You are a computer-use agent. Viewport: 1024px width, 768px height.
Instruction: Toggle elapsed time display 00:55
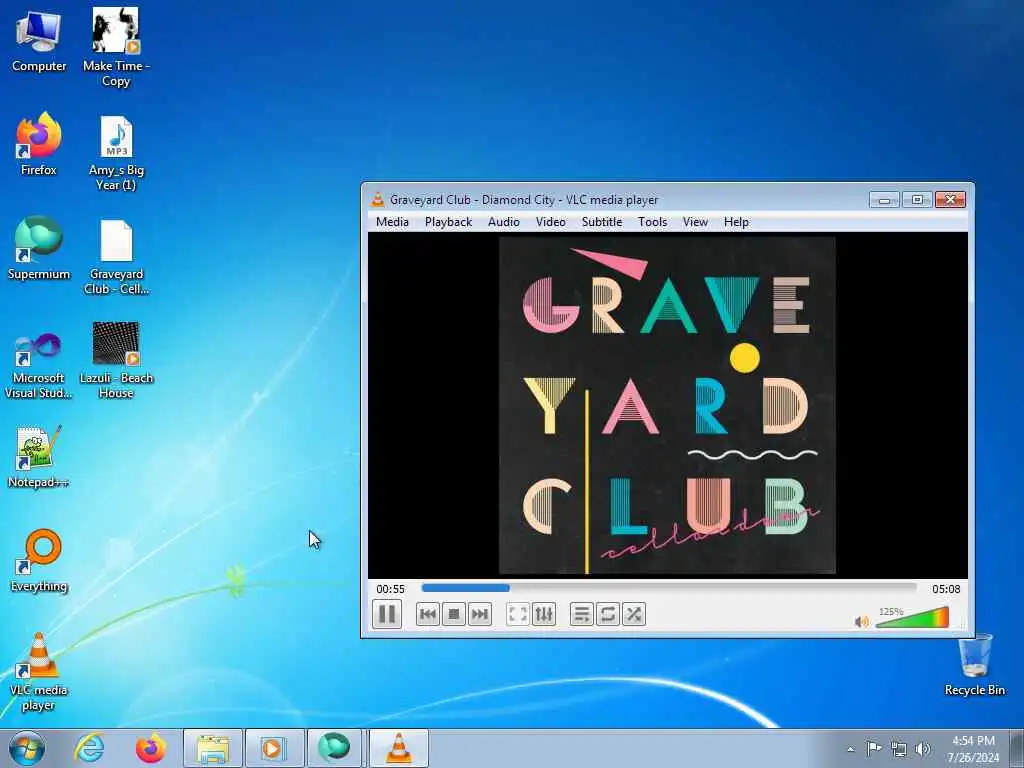coord(391,589)
